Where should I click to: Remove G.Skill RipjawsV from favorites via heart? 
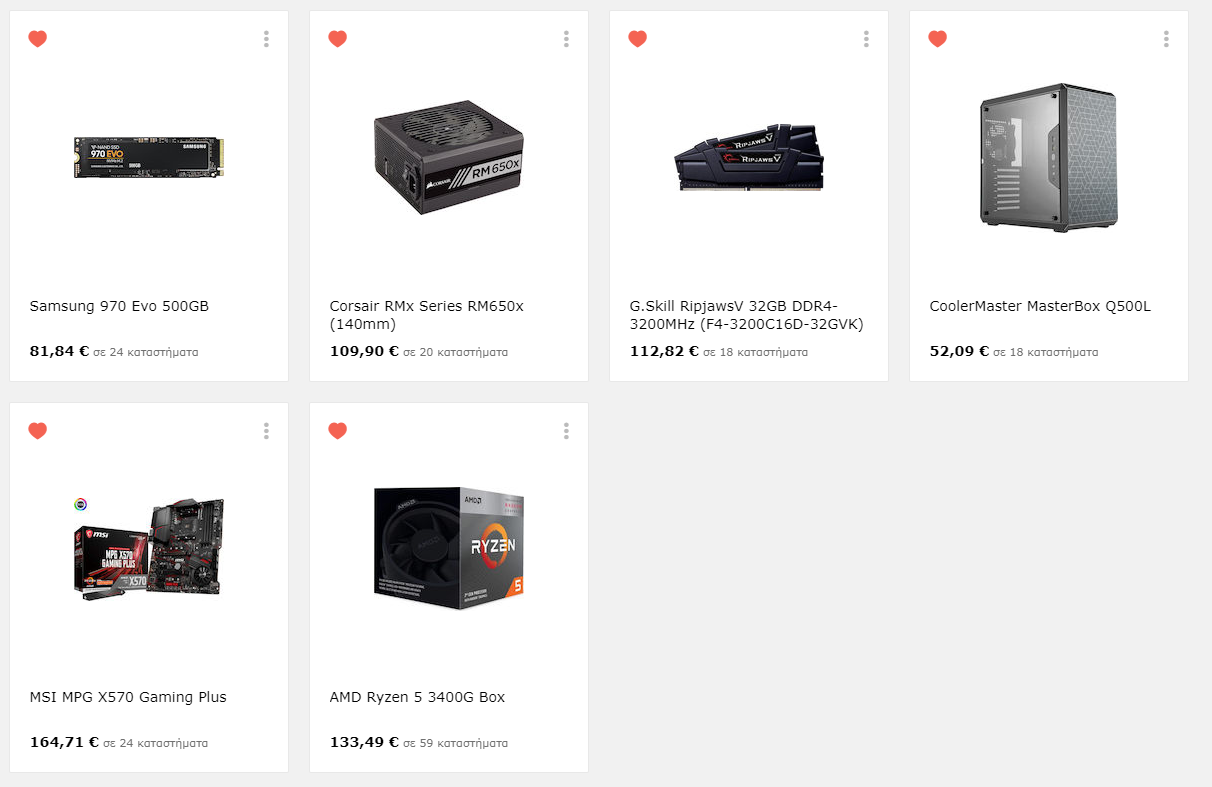[637, 39]
